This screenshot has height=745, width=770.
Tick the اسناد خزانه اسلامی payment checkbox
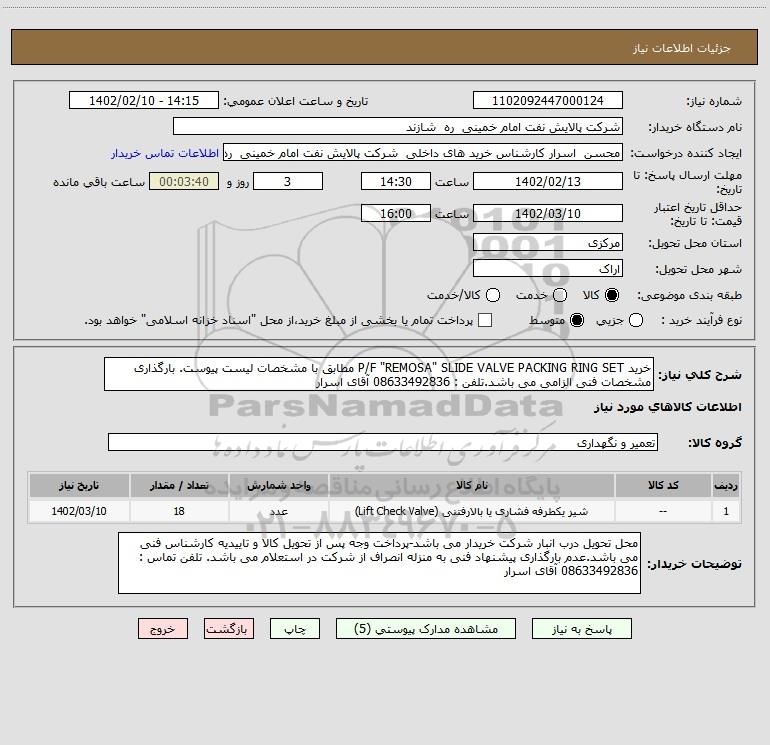[x=485, y=320]
